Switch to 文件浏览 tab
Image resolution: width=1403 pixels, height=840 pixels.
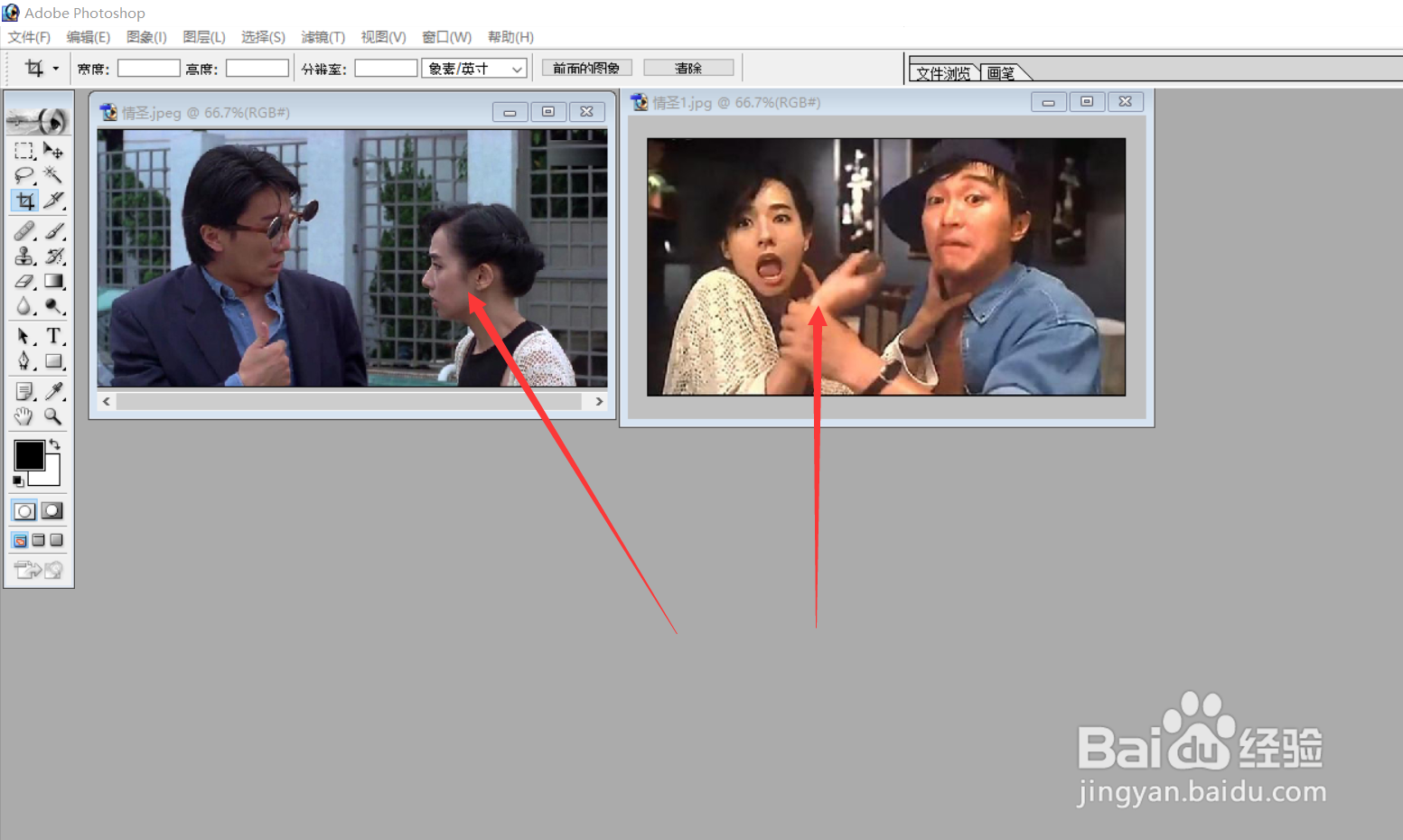[x=943, y=73]
